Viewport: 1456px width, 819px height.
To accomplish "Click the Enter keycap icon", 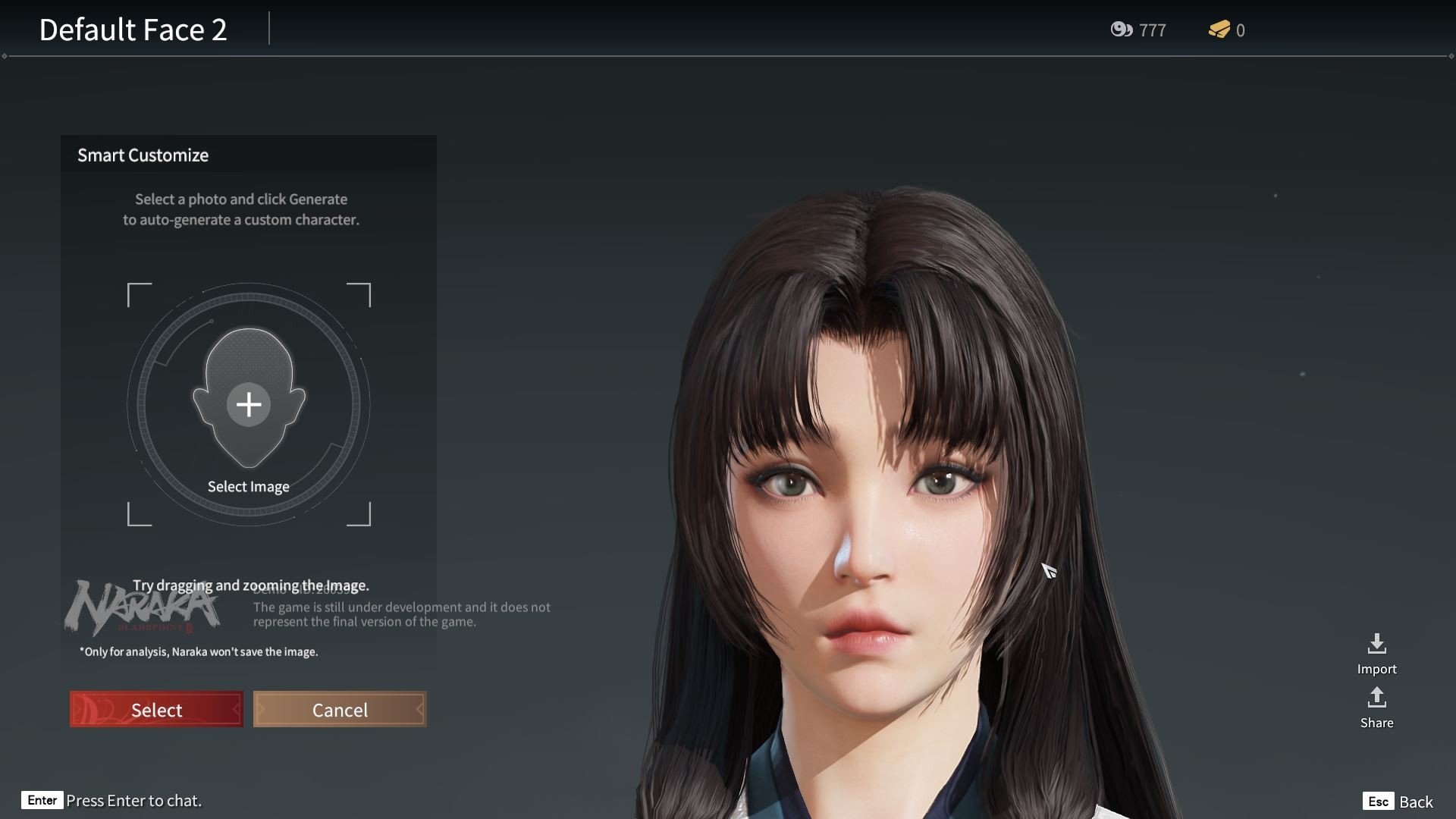I will coord(42,800).
